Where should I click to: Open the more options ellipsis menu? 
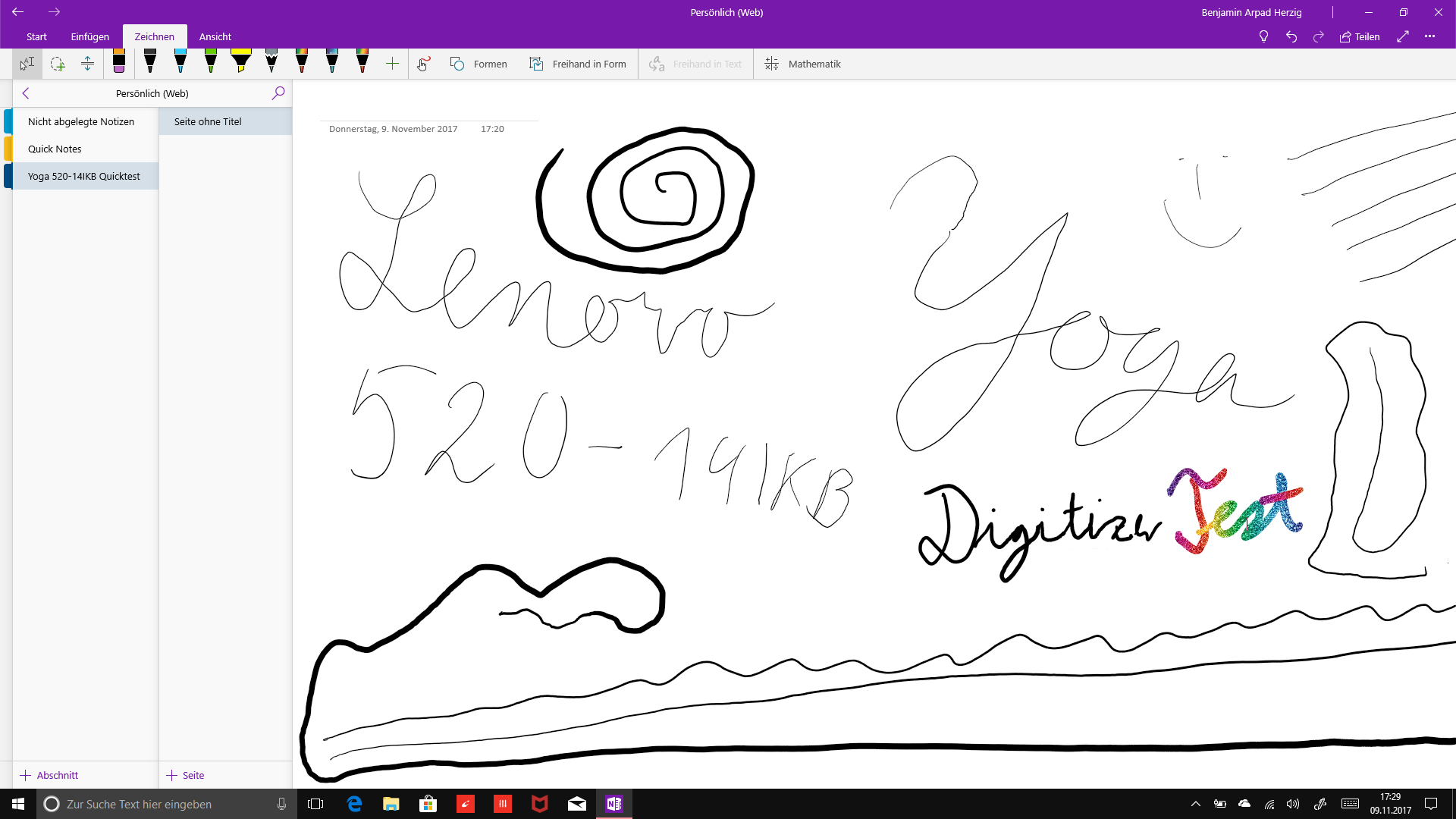[x=1429, y=36]
